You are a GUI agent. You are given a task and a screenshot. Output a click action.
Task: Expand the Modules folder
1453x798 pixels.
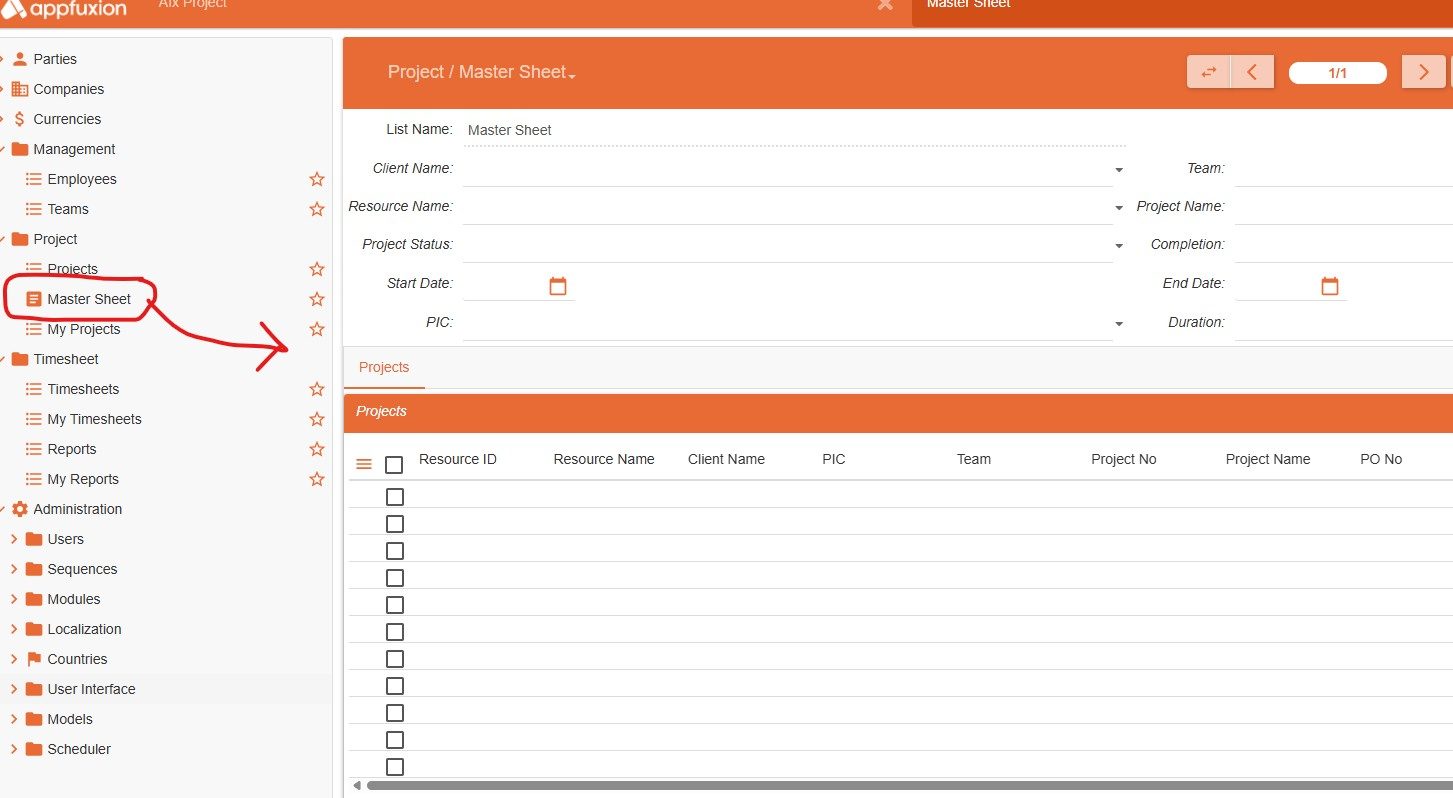pyautogui.click(x=14, y=599)
